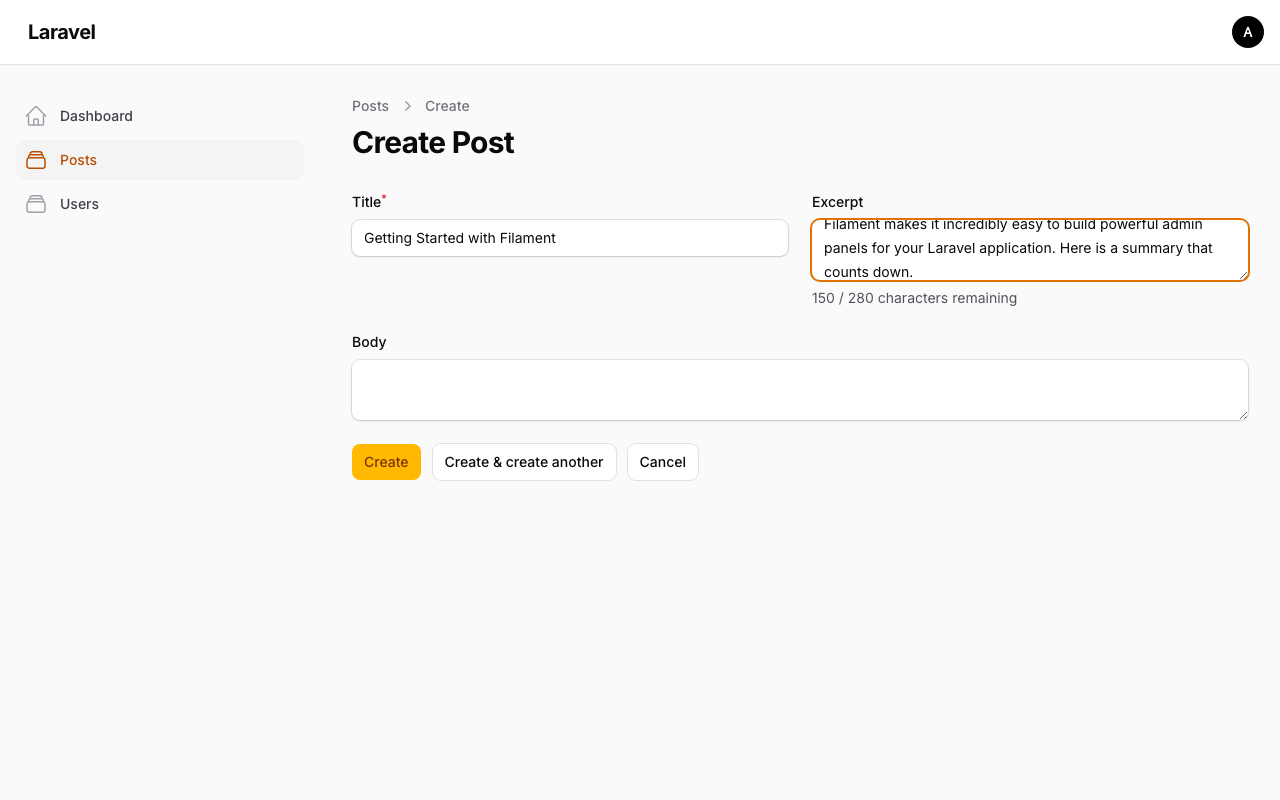This screenshot has height=800, width=1280.
Task: Click inside the Body textarea
Action: 800,390
